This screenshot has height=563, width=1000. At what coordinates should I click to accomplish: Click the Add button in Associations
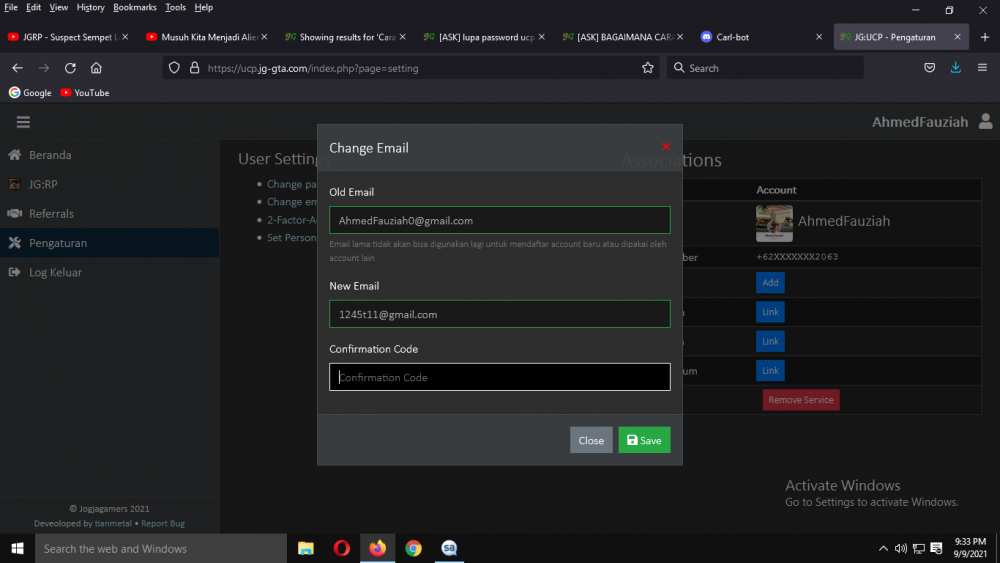click(770, 282)
